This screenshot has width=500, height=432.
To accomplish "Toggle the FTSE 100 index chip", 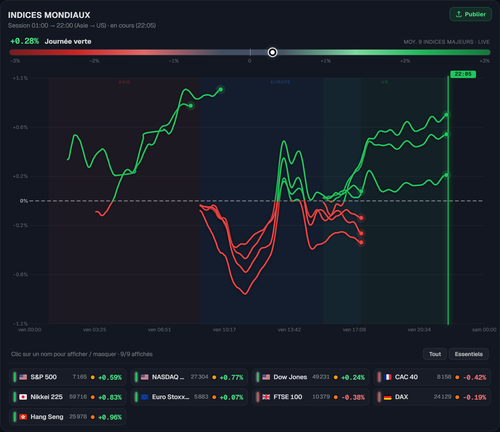I will pos(311,397).
